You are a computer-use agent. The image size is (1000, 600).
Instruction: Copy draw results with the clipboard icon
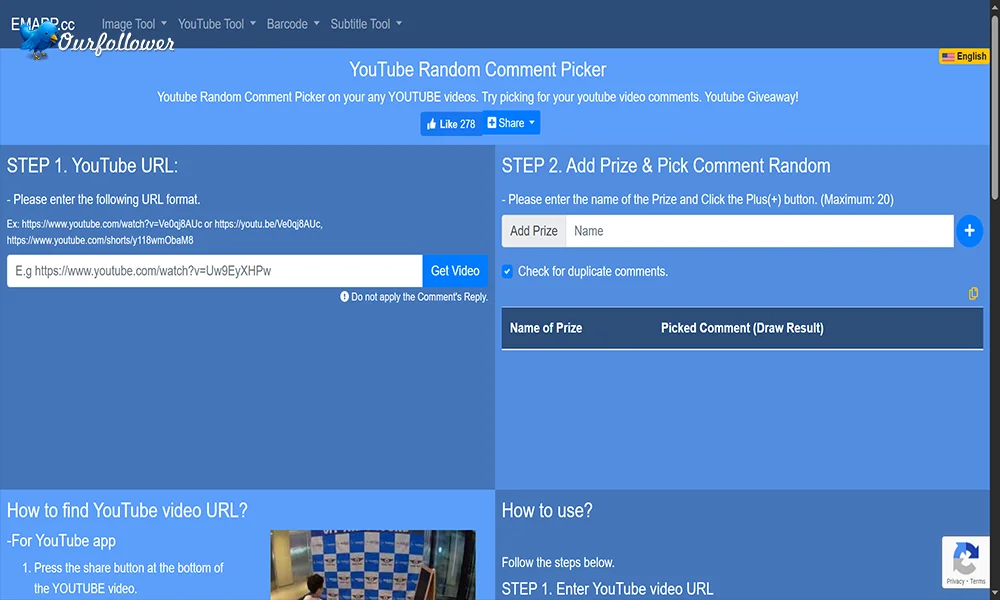(x=973, y=293)
